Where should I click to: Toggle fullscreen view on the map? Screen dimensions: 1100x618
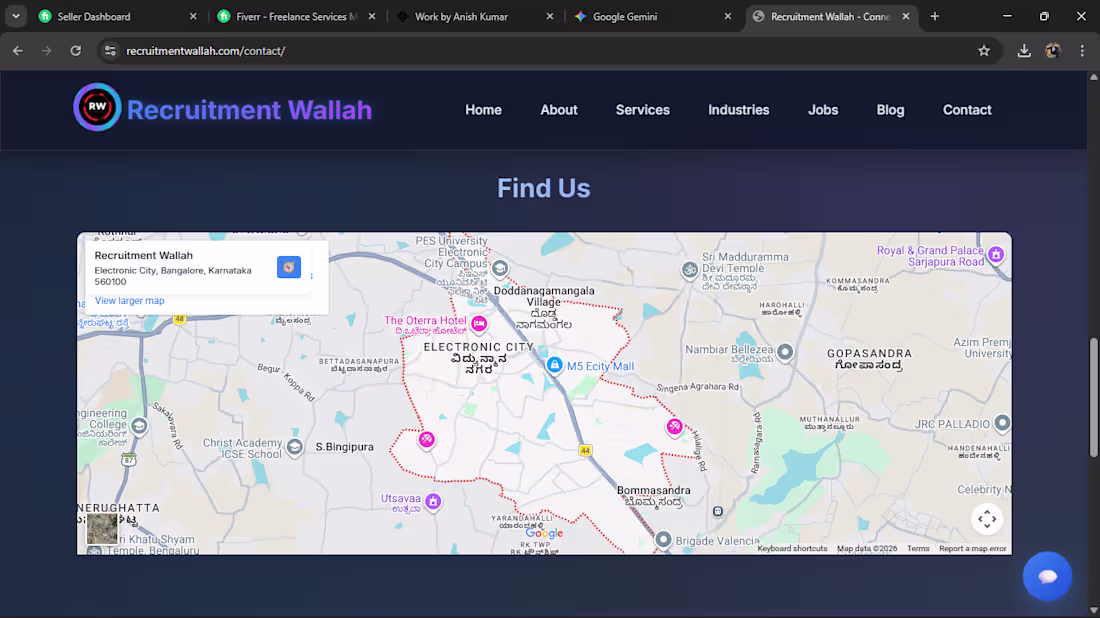point(986,519)
